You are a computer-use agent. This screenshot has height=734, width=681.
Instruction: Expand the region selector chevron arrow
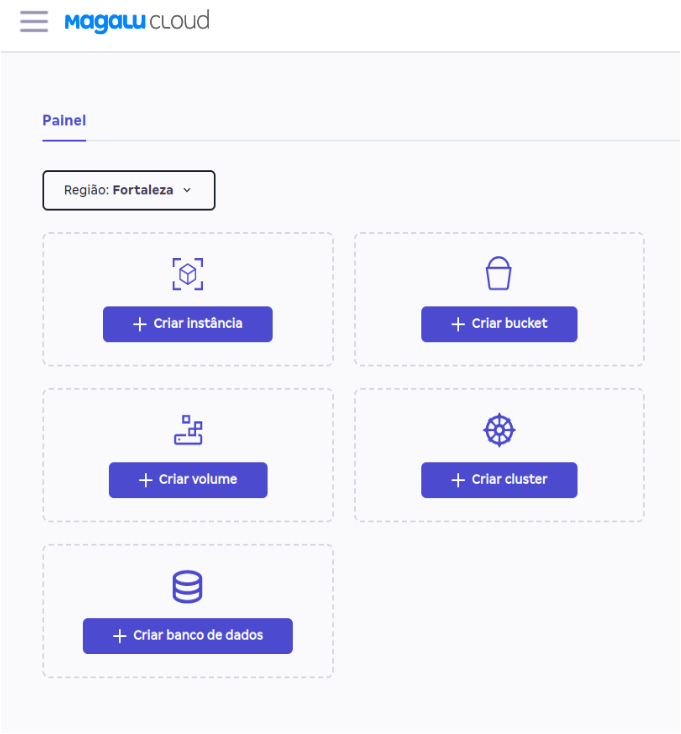tap(187, 190)
